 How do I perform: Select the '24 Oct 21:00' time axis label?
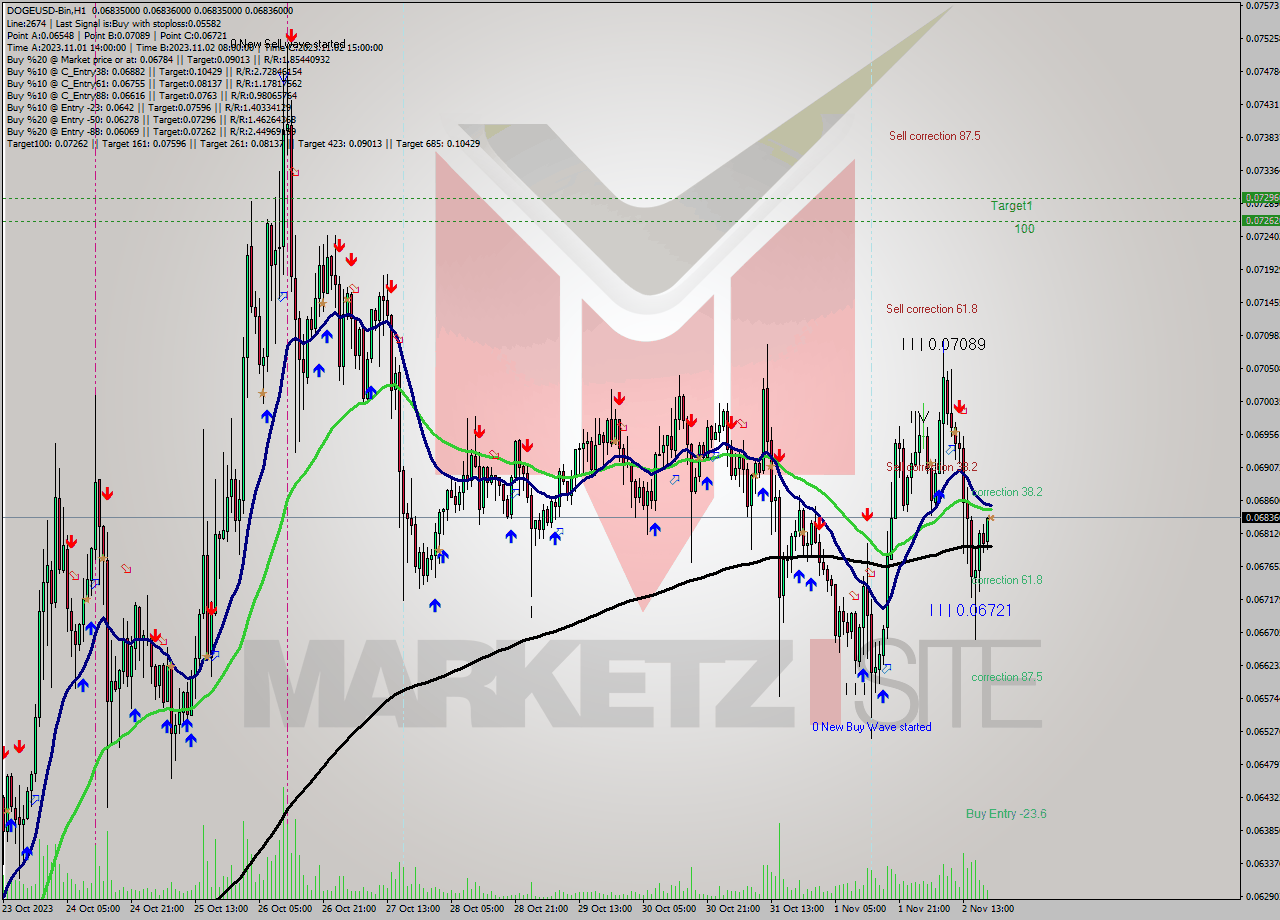coord(156,909)
